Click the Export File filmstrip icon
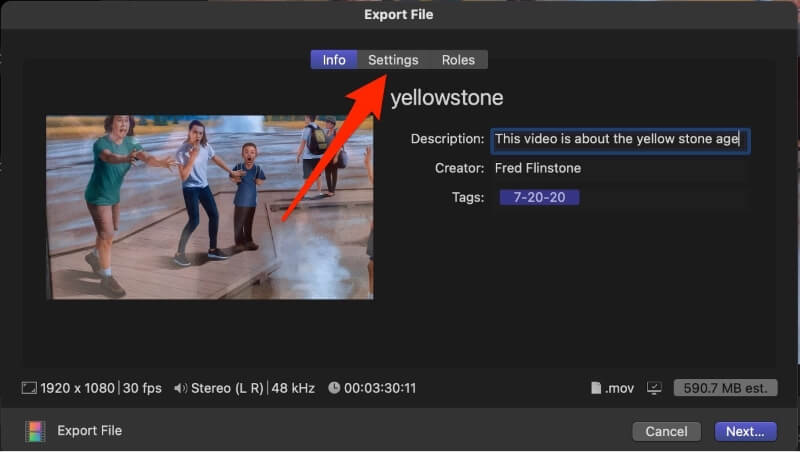The image size is (800, 452). (35, 431)
